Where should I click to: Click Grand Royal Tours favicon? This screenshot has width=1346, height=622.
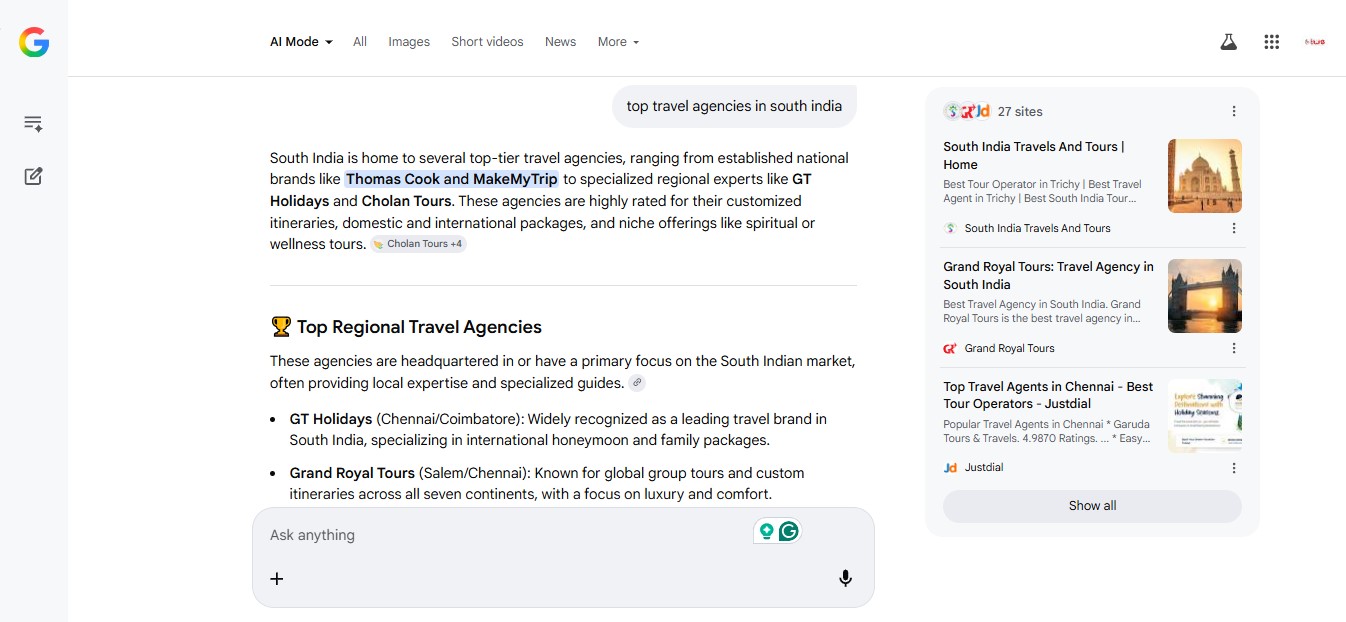point(950,348)
